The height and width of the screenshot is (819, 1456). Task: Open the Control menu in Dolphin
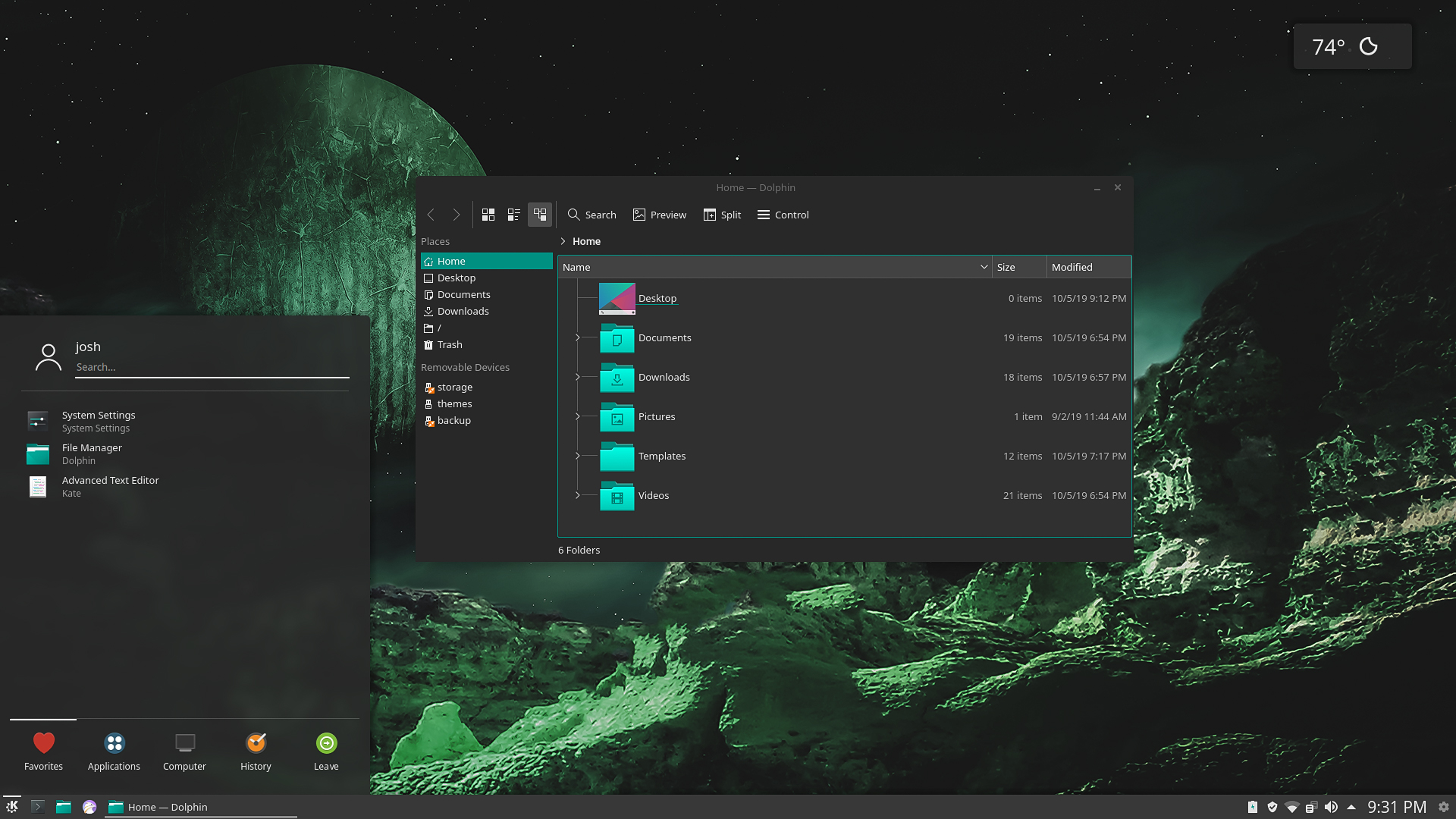tap(783, 215)
